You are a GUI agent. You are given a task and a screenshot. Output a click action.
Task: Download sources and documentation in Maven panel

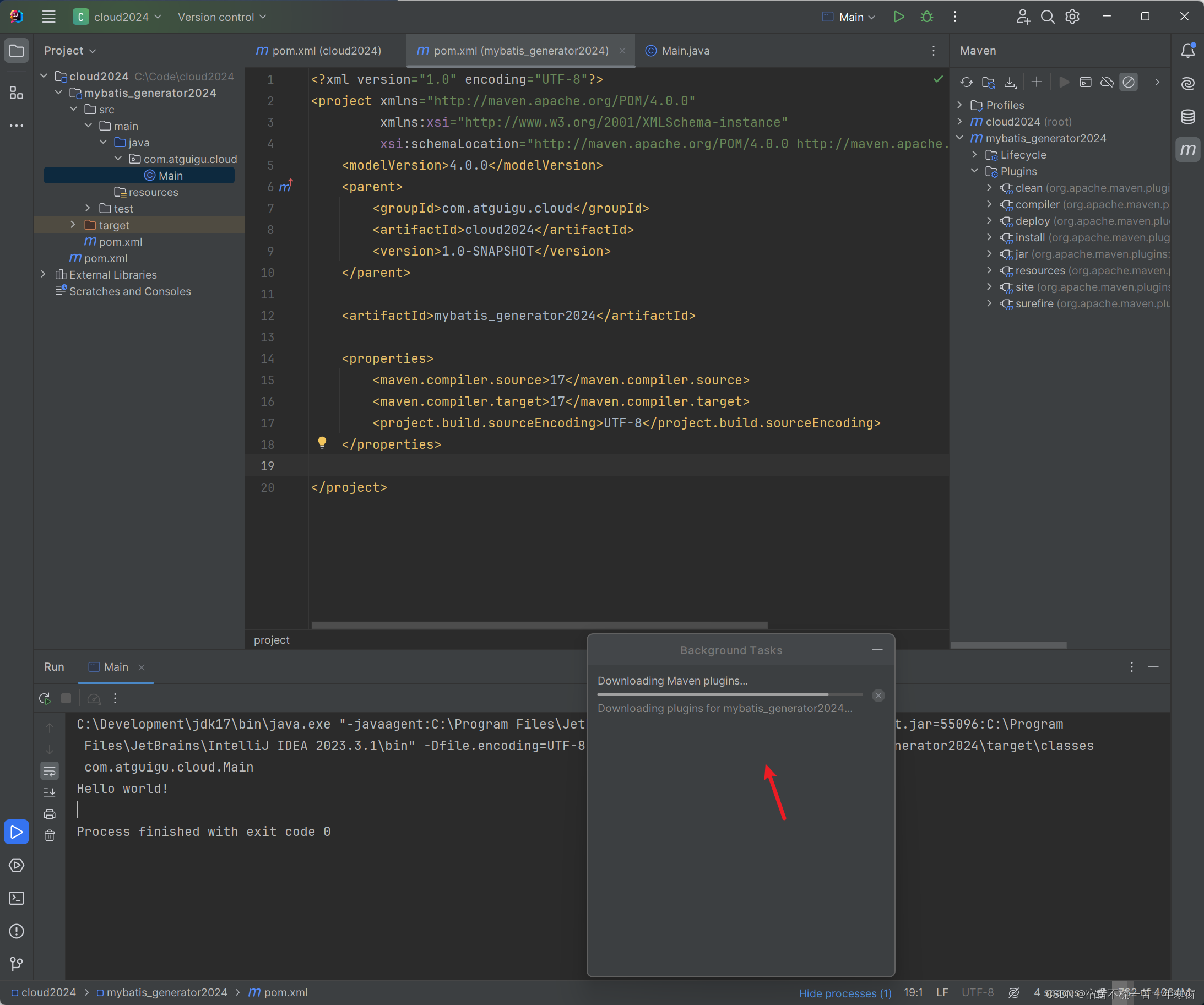click(x=1010, y=82)
